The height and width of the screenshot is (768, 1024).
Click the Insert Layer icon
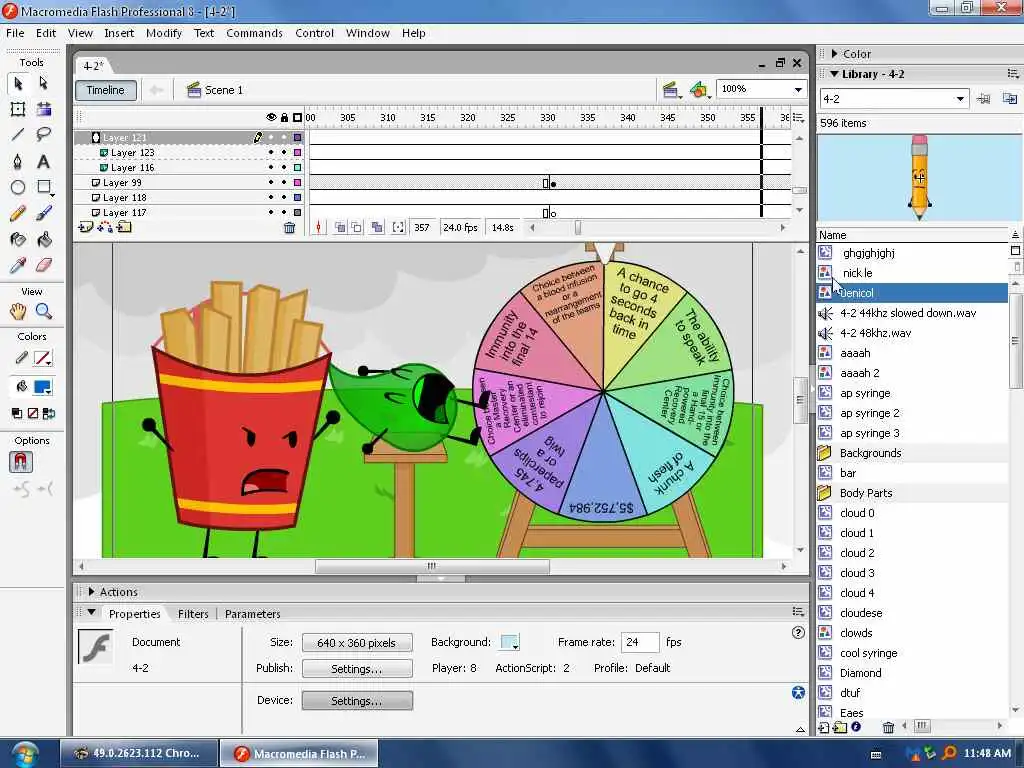86,227
